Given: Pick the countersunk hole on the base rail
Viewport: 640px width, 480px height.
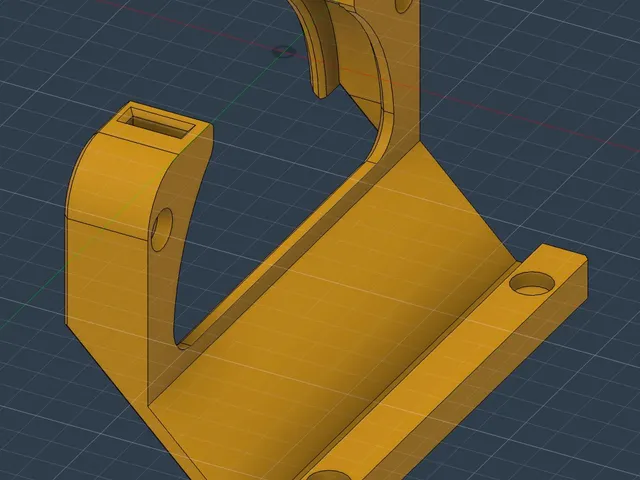Looking at the screenshot, I should 533,284.
